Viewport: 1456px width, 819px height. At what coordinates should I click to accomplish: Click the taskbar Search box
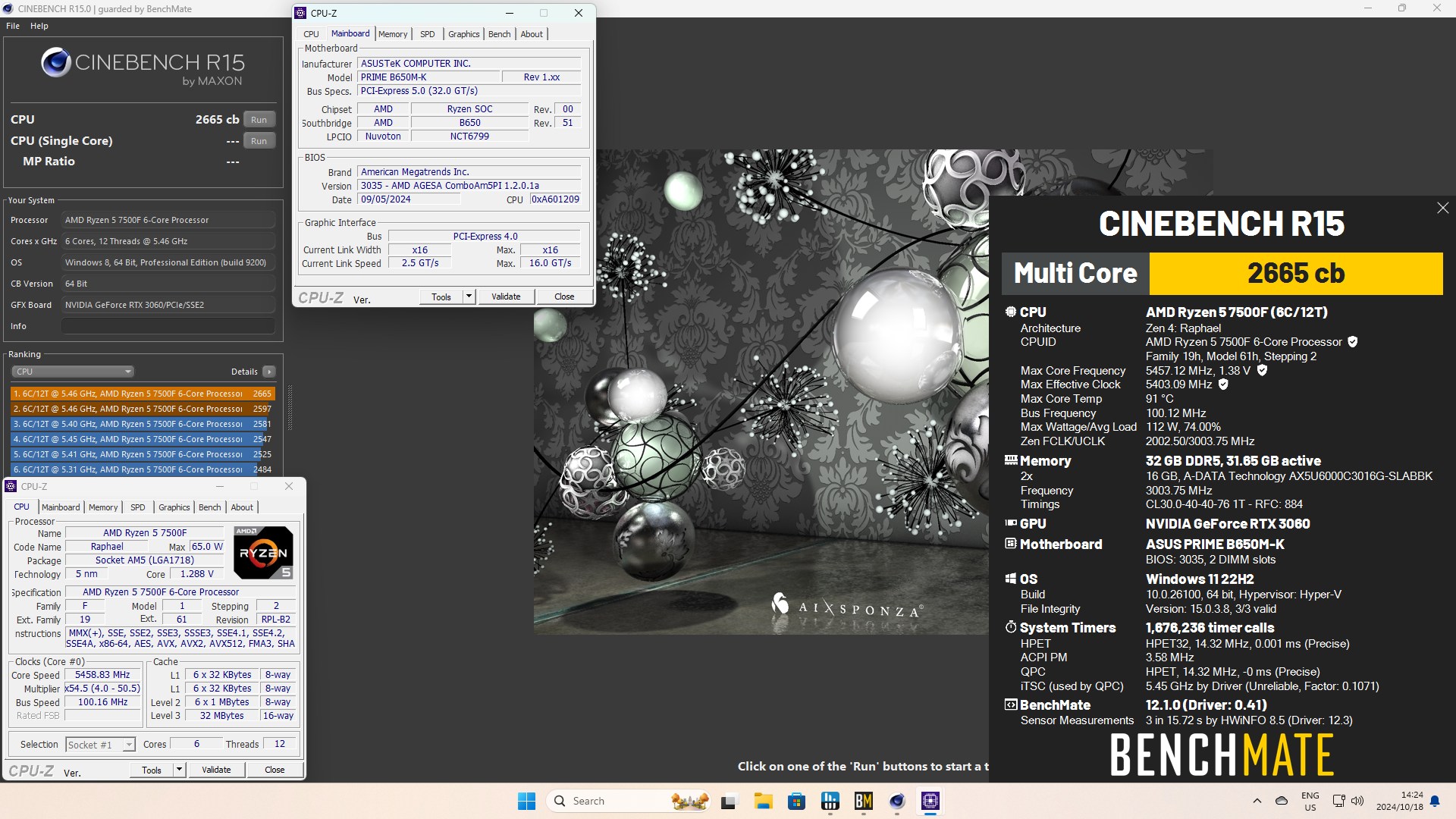630,801
